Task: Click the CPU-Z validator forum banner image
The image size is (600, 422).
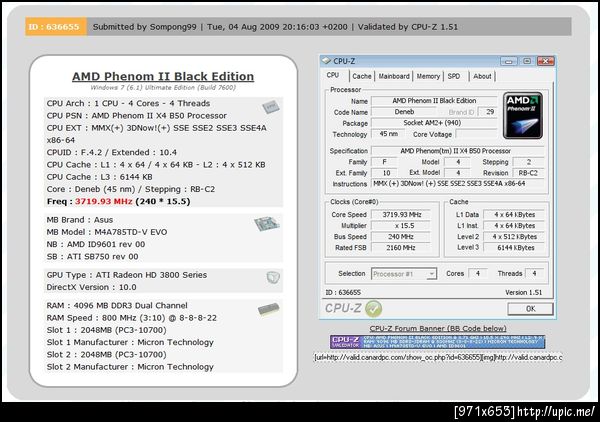Action: click(x=437, y=342)
